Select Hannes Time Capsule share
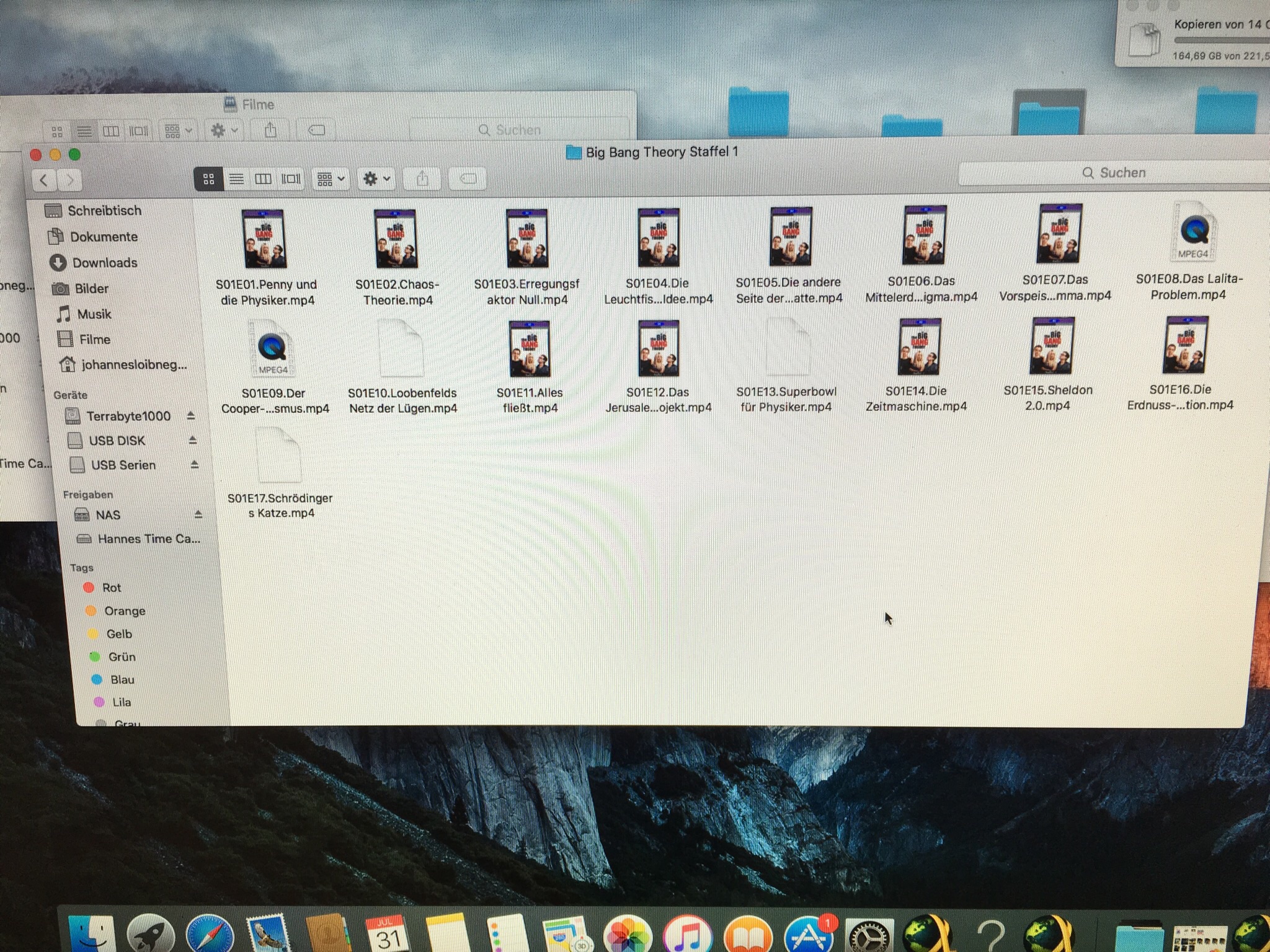1270x952 pixels. pos(138,539)
